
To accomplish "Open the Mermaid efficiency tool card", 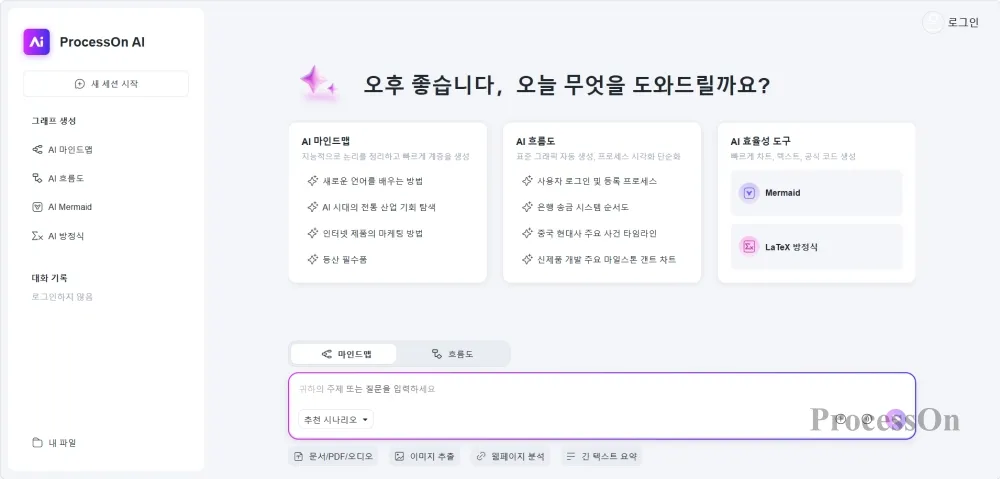I will (x=816, y=193).
